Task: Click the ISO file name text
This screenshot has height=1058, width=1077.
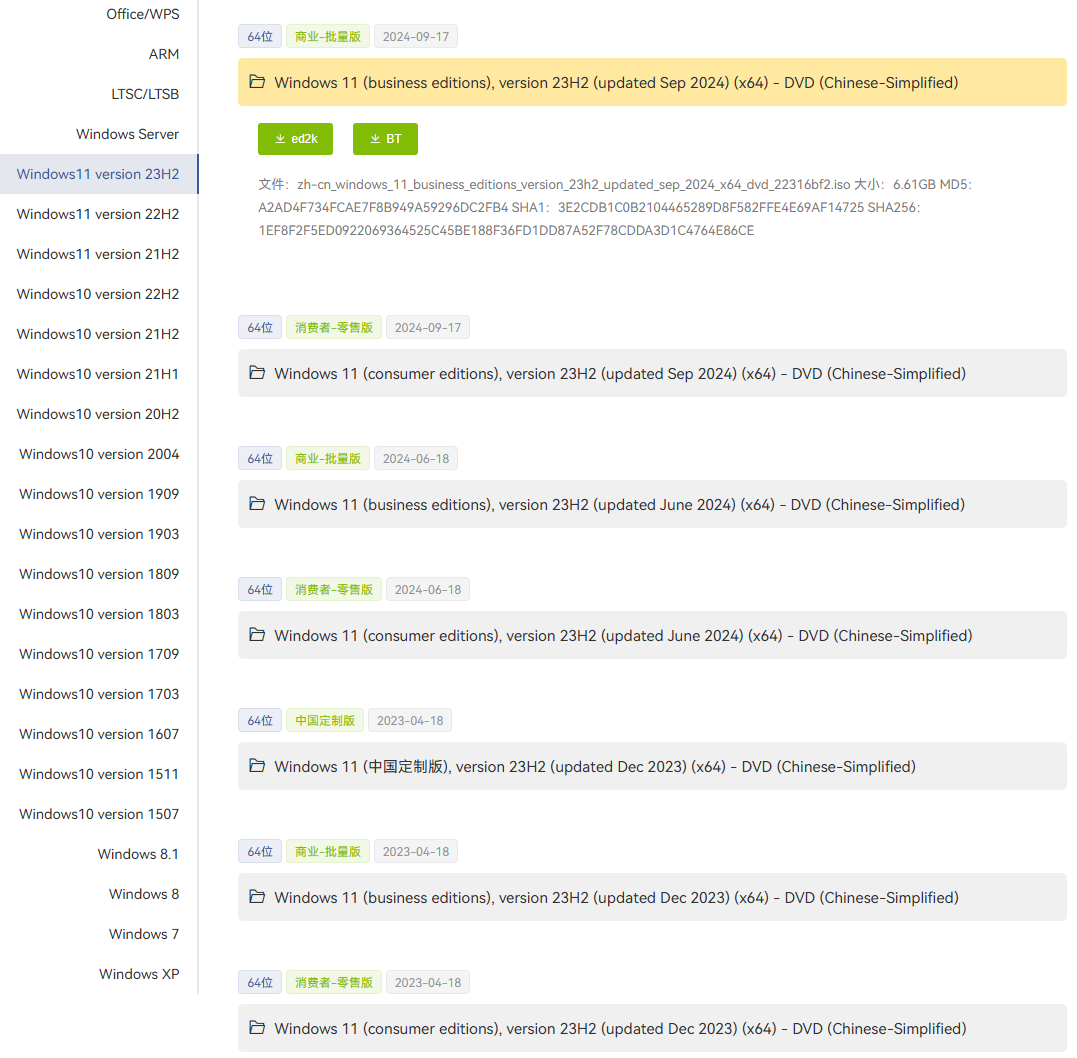Action: click(574, 184)
